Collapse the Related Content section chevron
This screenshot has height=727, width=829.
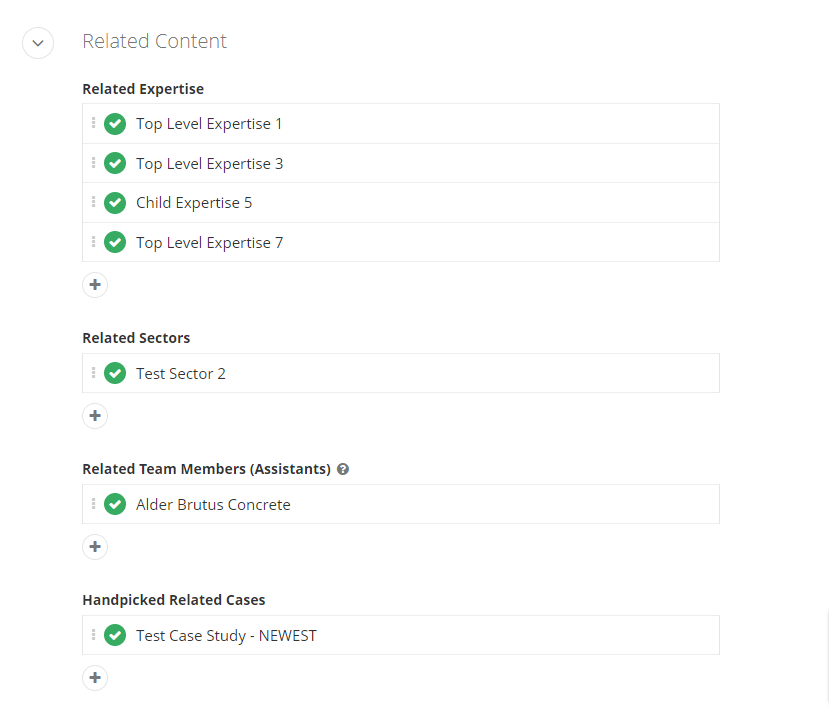click(x=38, y=43)
